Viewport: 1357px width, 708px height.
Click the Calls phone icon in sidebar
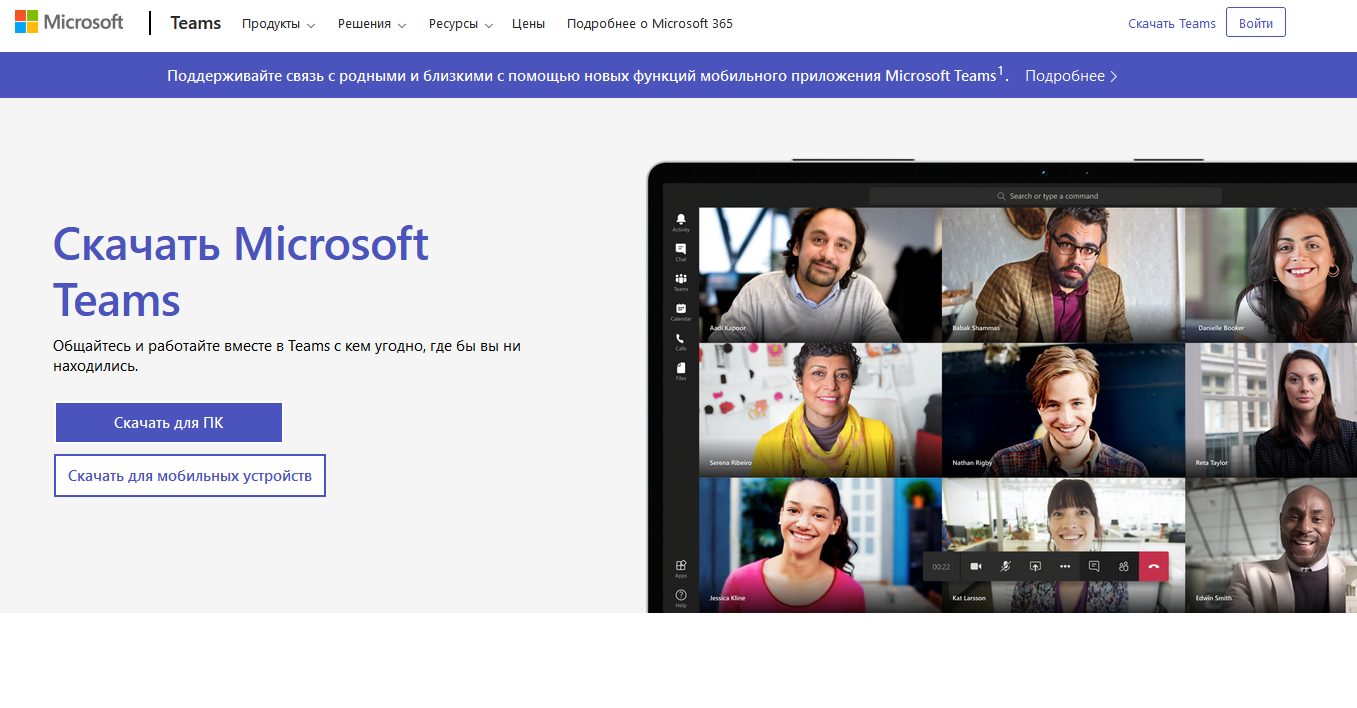point(681,340)
